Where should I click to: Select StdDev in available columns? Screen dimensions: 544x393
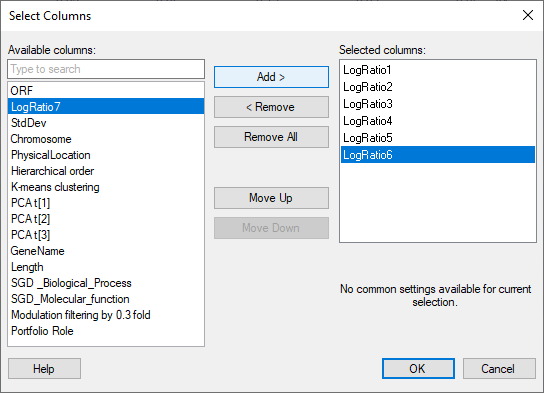pyautogui.click(x=106, y=123)
